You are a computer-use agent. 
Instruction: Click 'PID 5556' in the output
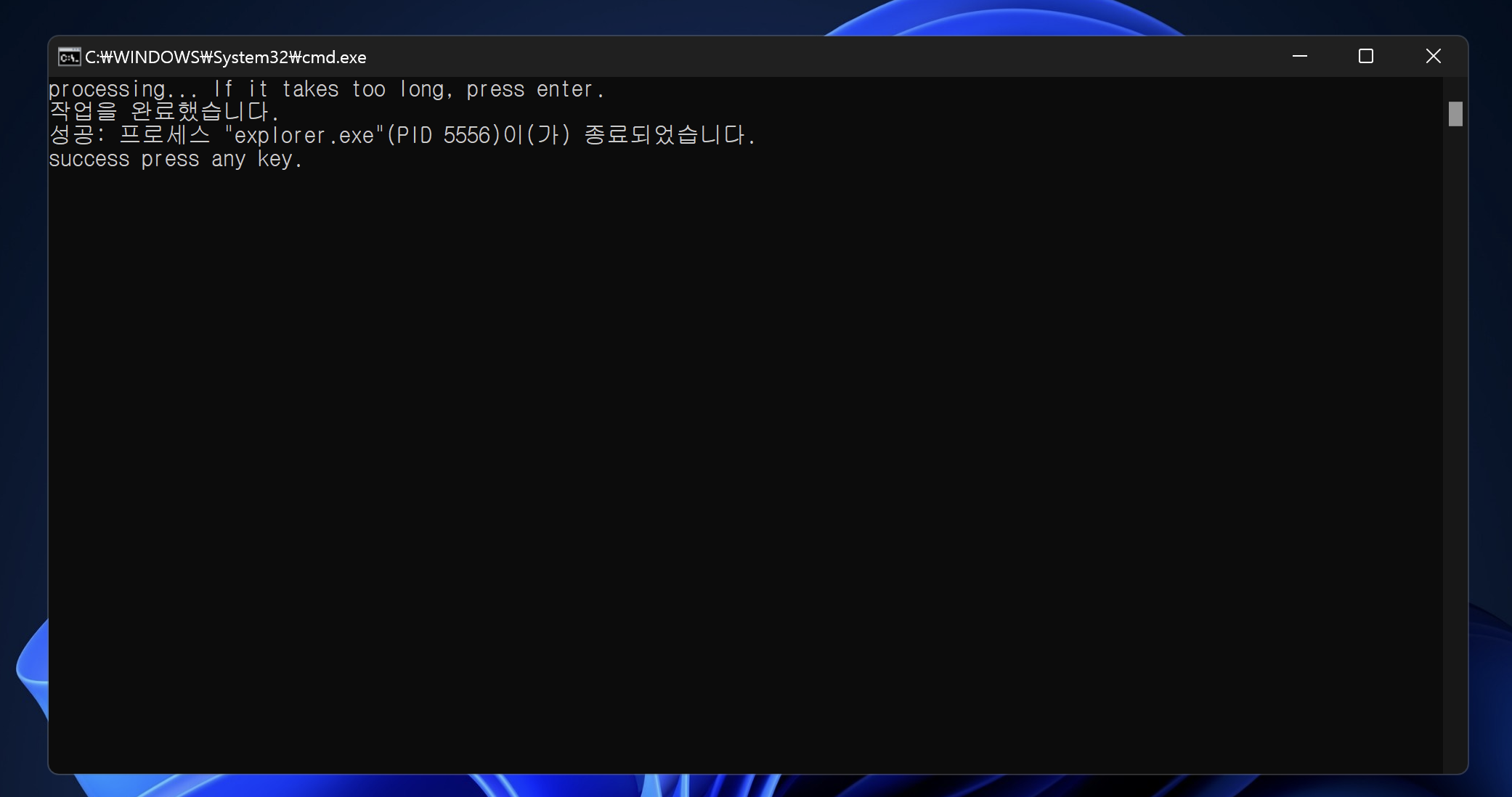click(x=443, y=136)
